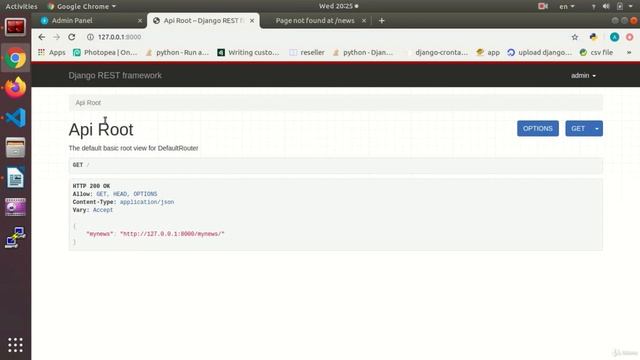Expand the admin user dropdown
The image size is (640, 360).
[583, 76]
